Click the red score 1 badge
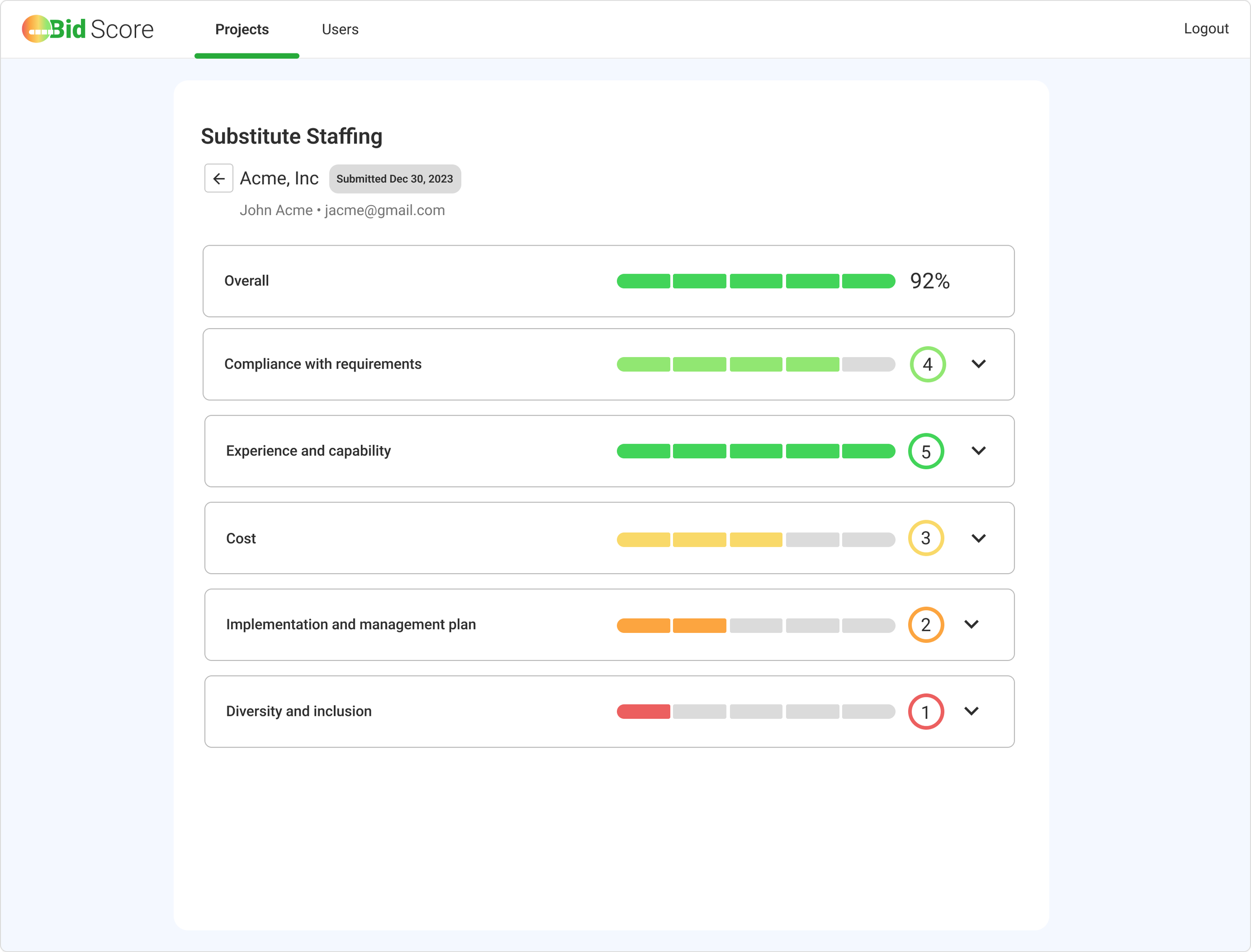The width and height of the screenshot is (1251, 952). click(x=926, y=712)
